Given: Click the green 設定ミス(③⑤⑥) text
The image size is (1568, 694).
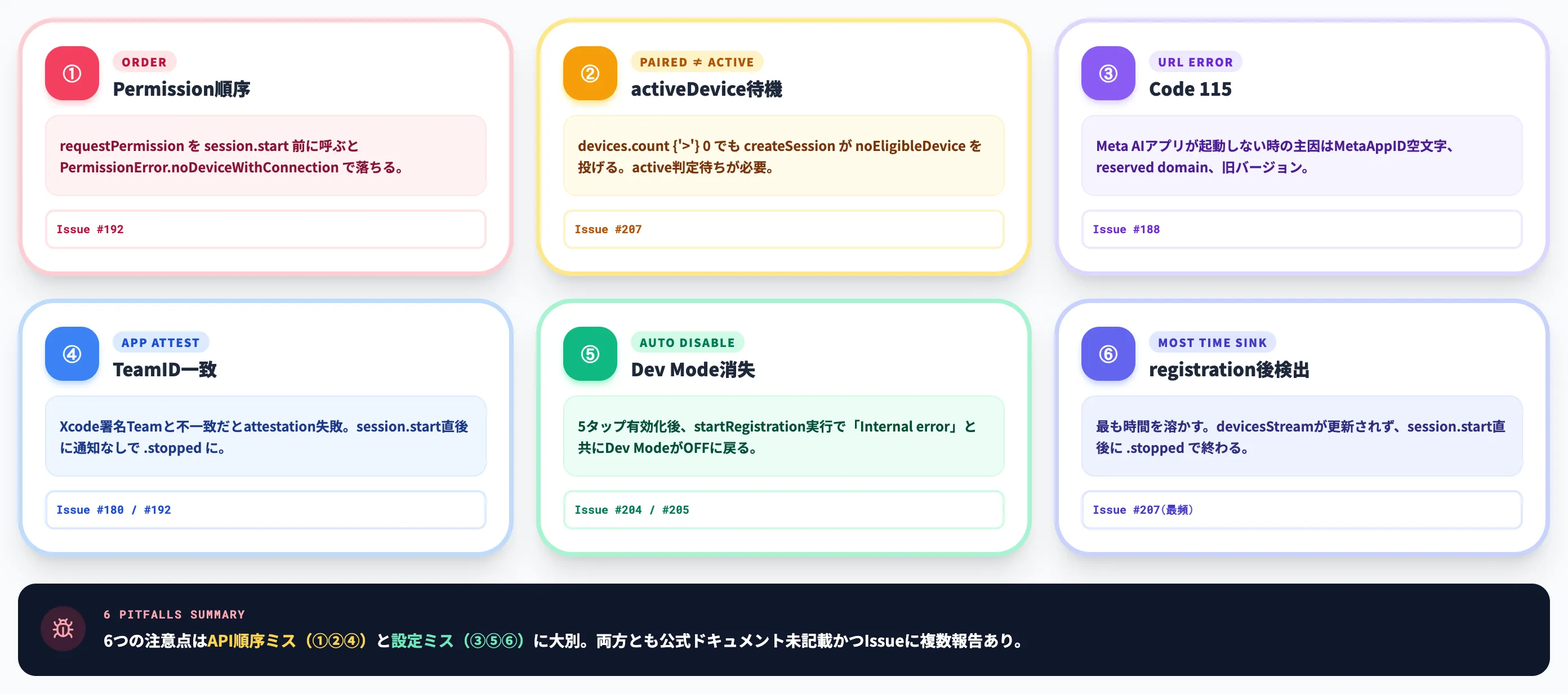Looking at the screenshot, I should pyautogui.click(x=458, y=641).
